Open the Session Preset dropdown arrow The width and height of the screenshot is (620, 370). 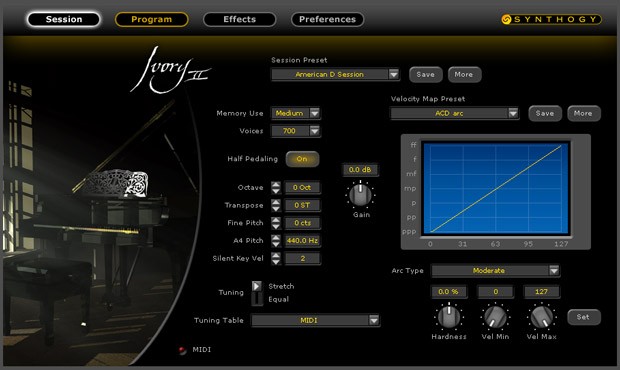pos(393,74)
